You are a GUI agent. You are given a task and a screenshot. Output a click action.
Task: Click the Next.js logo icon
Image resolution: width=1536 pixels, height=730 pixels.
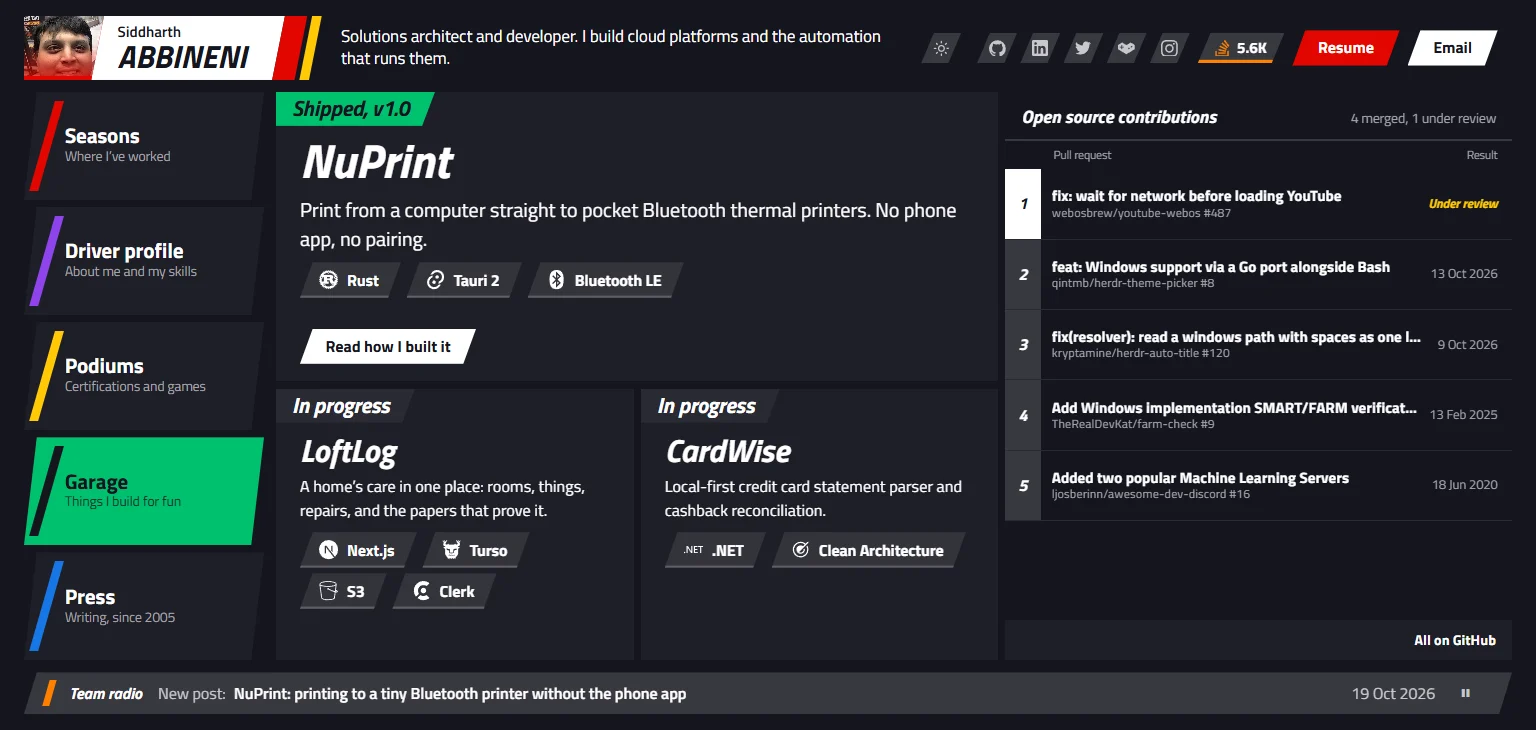click(328, 550)
